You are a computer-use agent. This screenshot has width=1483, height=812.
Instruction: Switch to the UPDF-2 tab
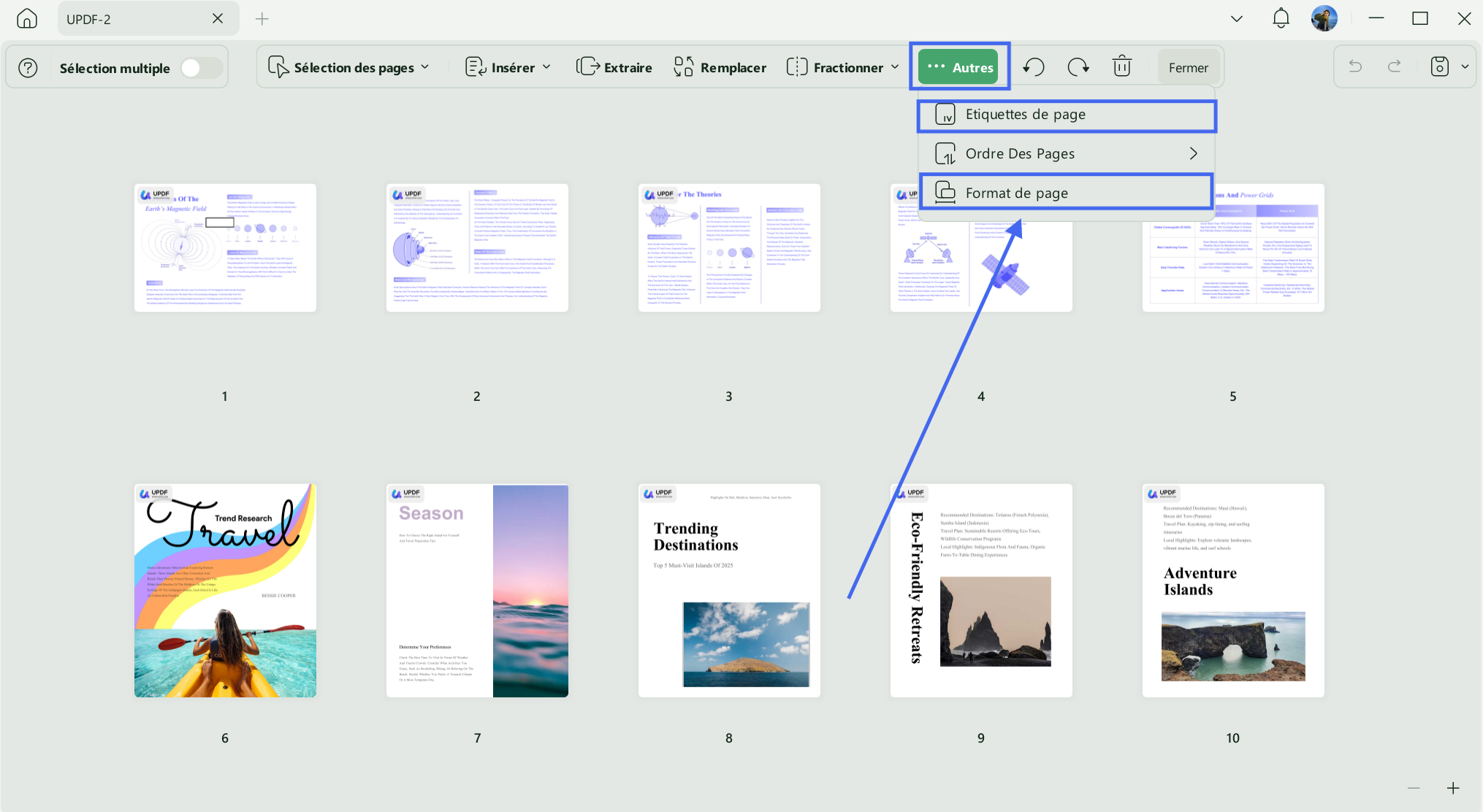point(148,18)
